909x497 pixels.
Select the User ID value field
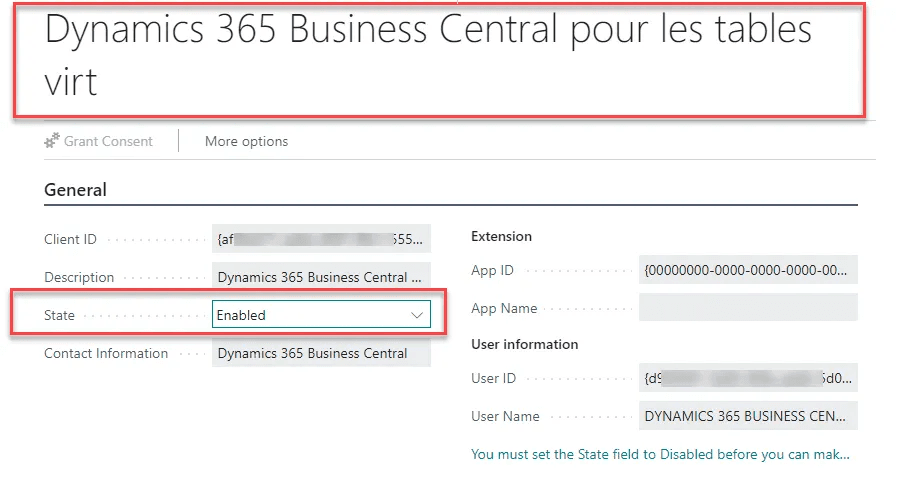pyautogui.click(x=748, y=379)
